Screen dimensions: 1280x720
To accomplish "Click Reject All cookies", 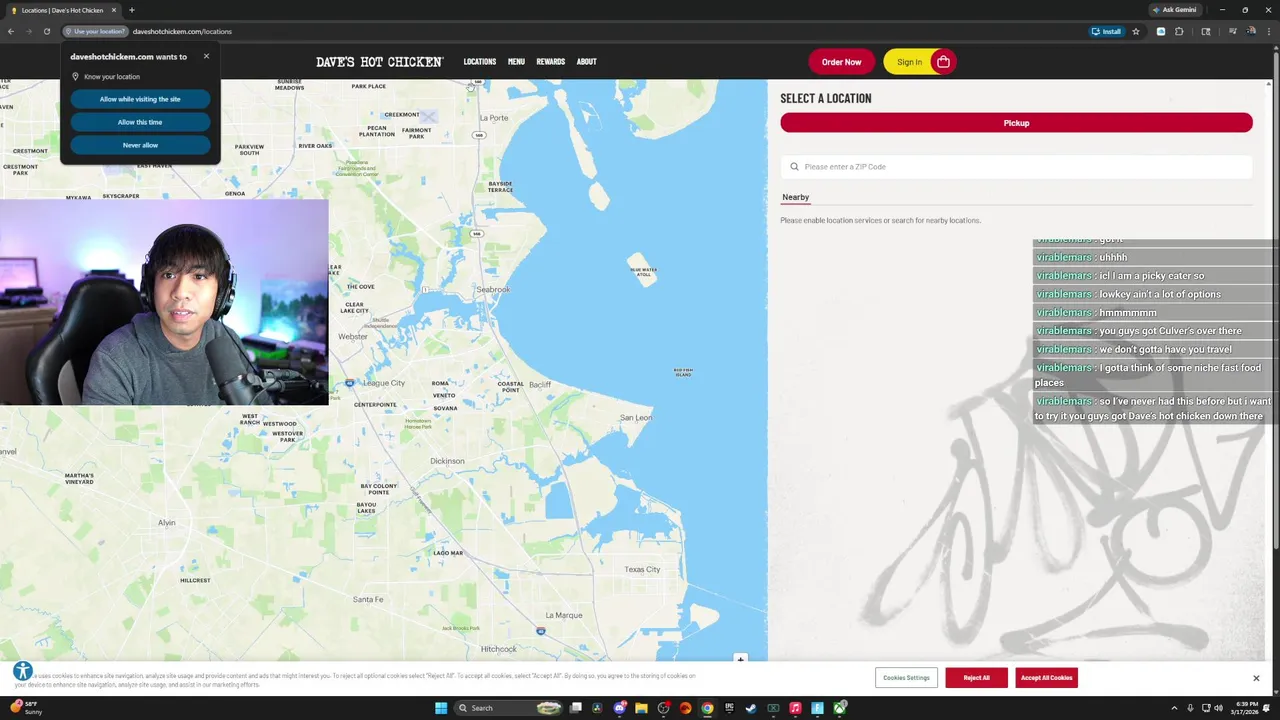I will pos(976,678).
